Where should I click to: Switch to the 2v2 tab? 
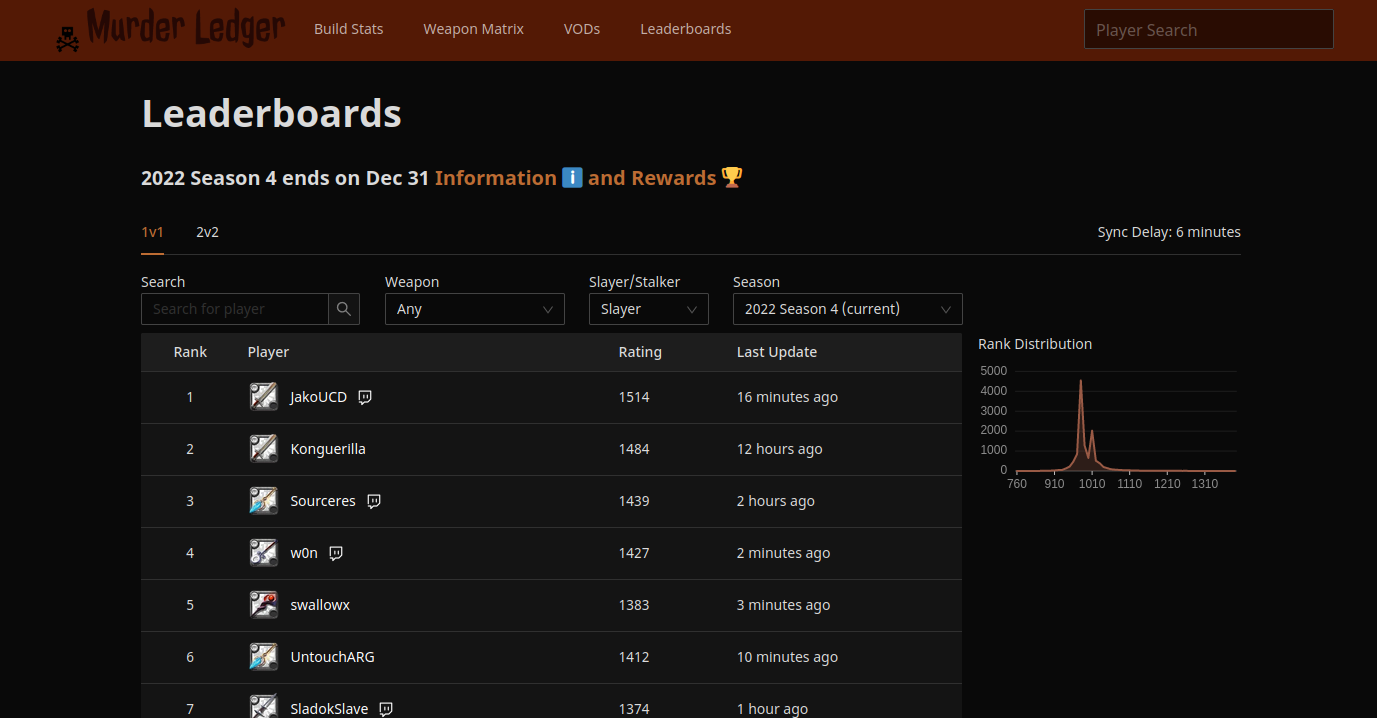click(x=207, y=232)
